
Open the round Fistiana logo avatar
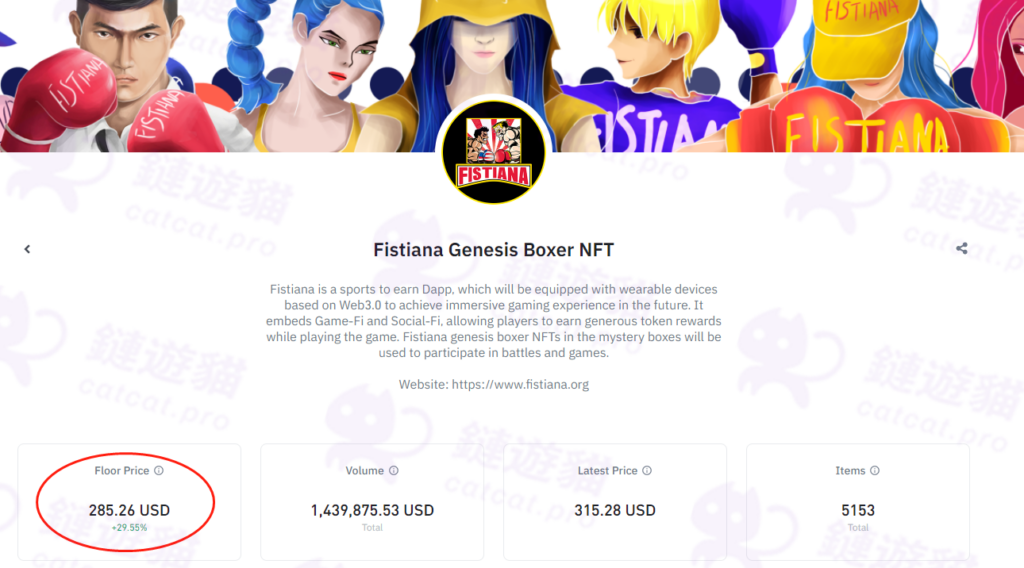[494, 152]
